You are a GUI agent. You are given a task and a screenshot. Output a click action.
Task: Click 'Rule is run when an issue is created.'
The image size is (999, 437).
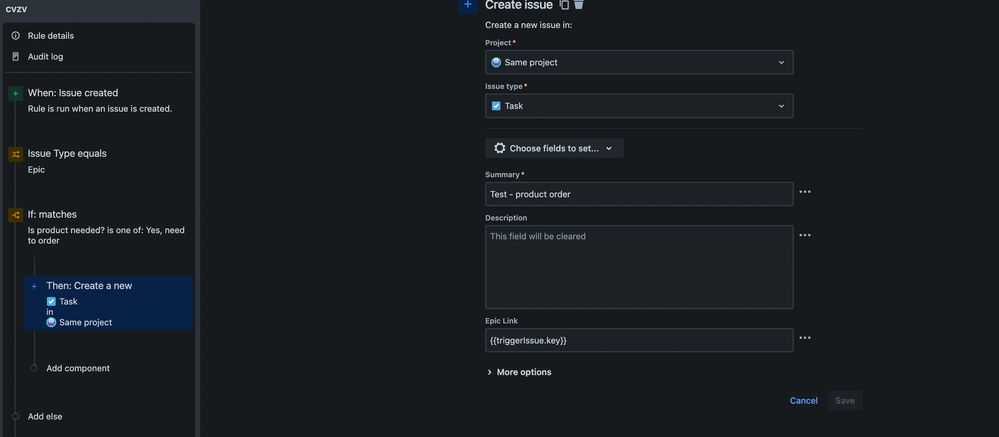(x=100, y=109)
